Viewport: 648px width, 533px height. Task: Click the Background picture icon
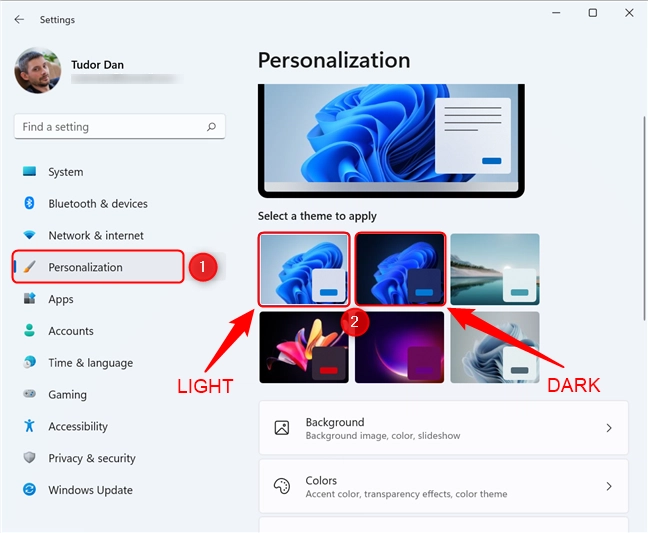pyautogui.click(x=282, y=428)
